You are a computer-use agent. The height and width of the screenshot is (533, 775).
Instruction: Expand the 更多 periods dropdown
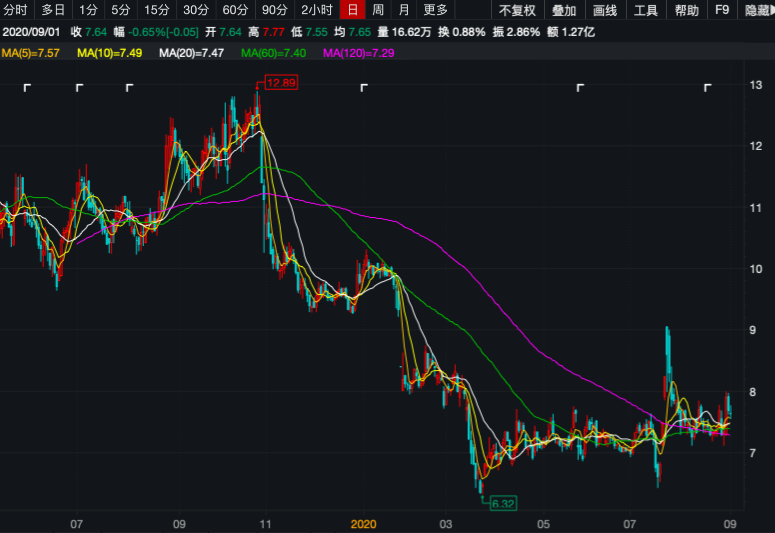[x=436, y=11]
